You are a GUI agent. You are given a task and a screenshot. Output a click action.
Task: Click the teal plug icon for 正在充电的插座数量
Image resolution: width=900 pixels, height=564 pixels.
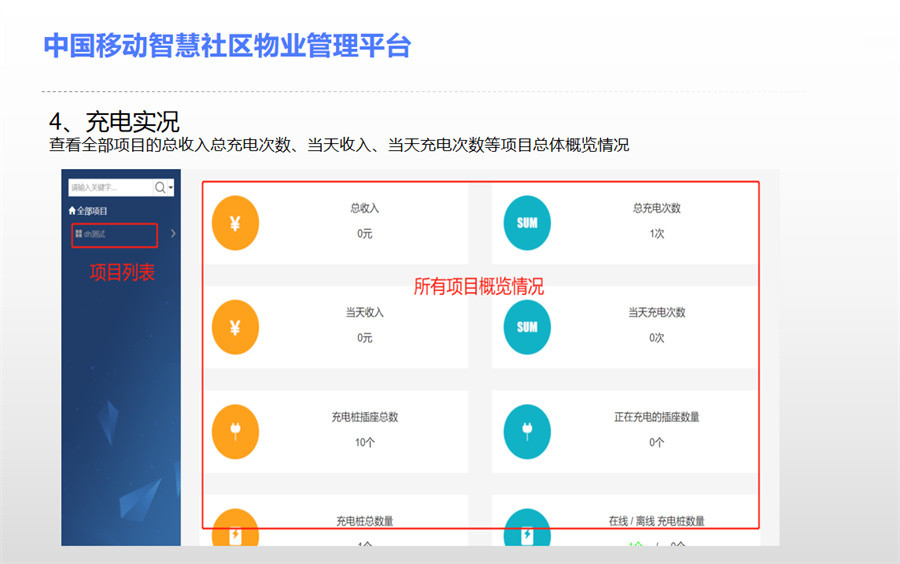(527, 431)
